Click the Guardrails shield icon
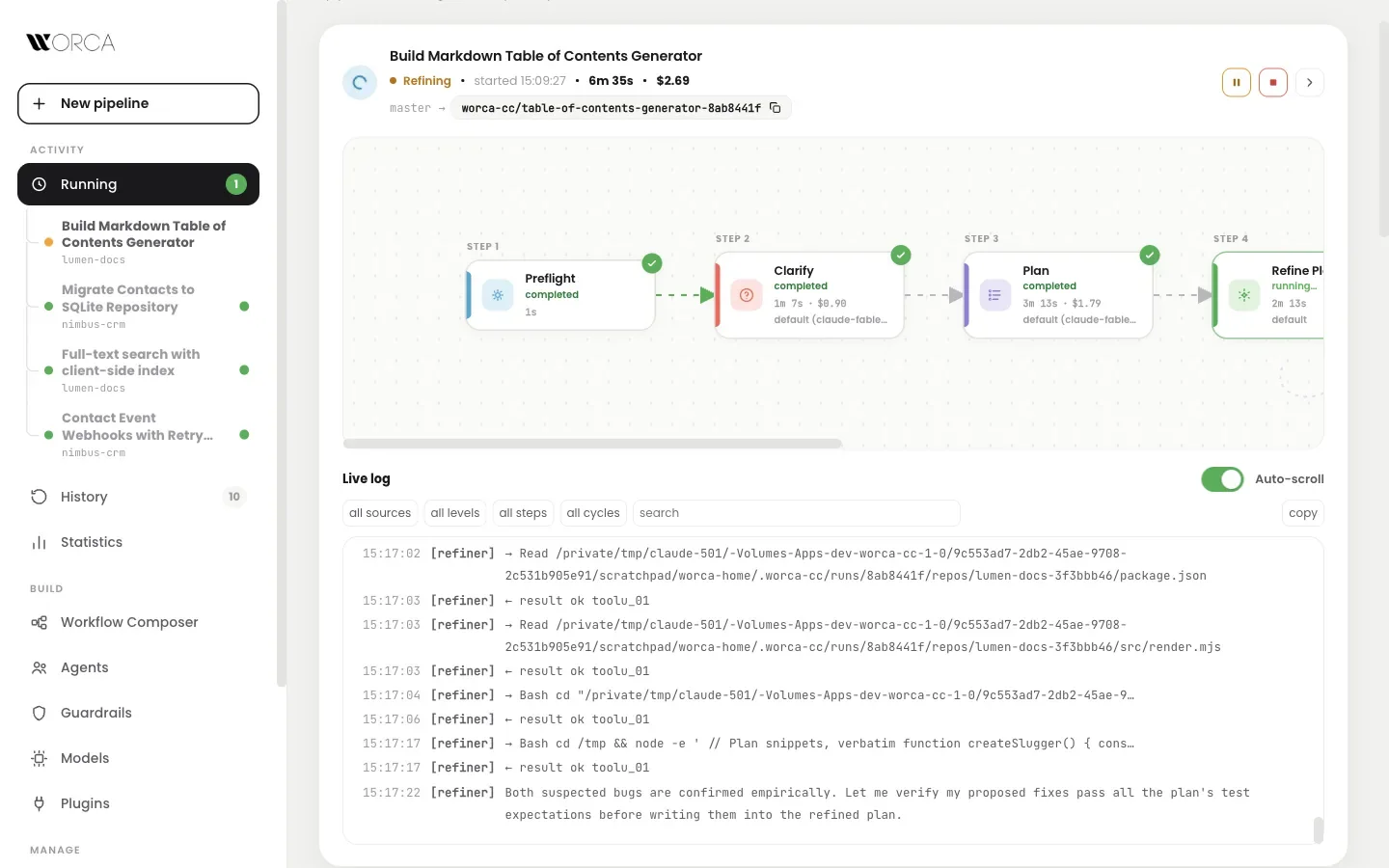 click(40, 713)
